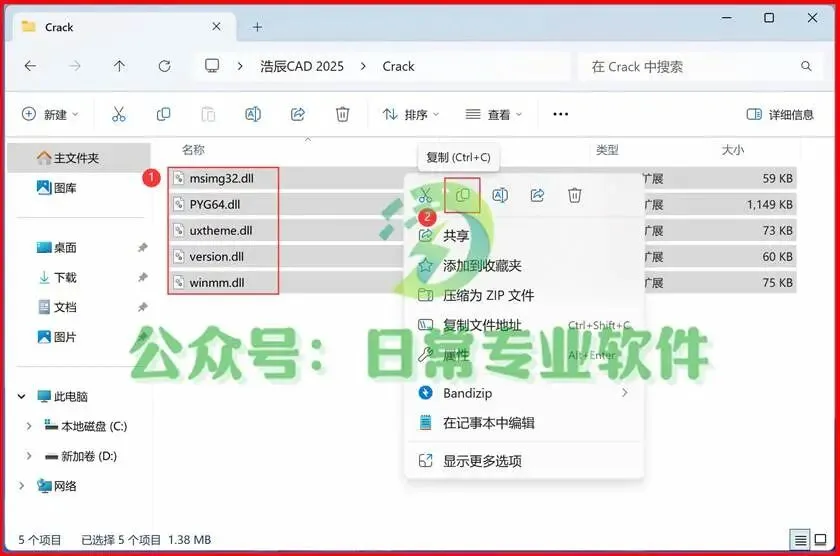Screen dimensions: 840x556
Task: Unpin 桌面 using its pin icon
Action: pos(142,247)
